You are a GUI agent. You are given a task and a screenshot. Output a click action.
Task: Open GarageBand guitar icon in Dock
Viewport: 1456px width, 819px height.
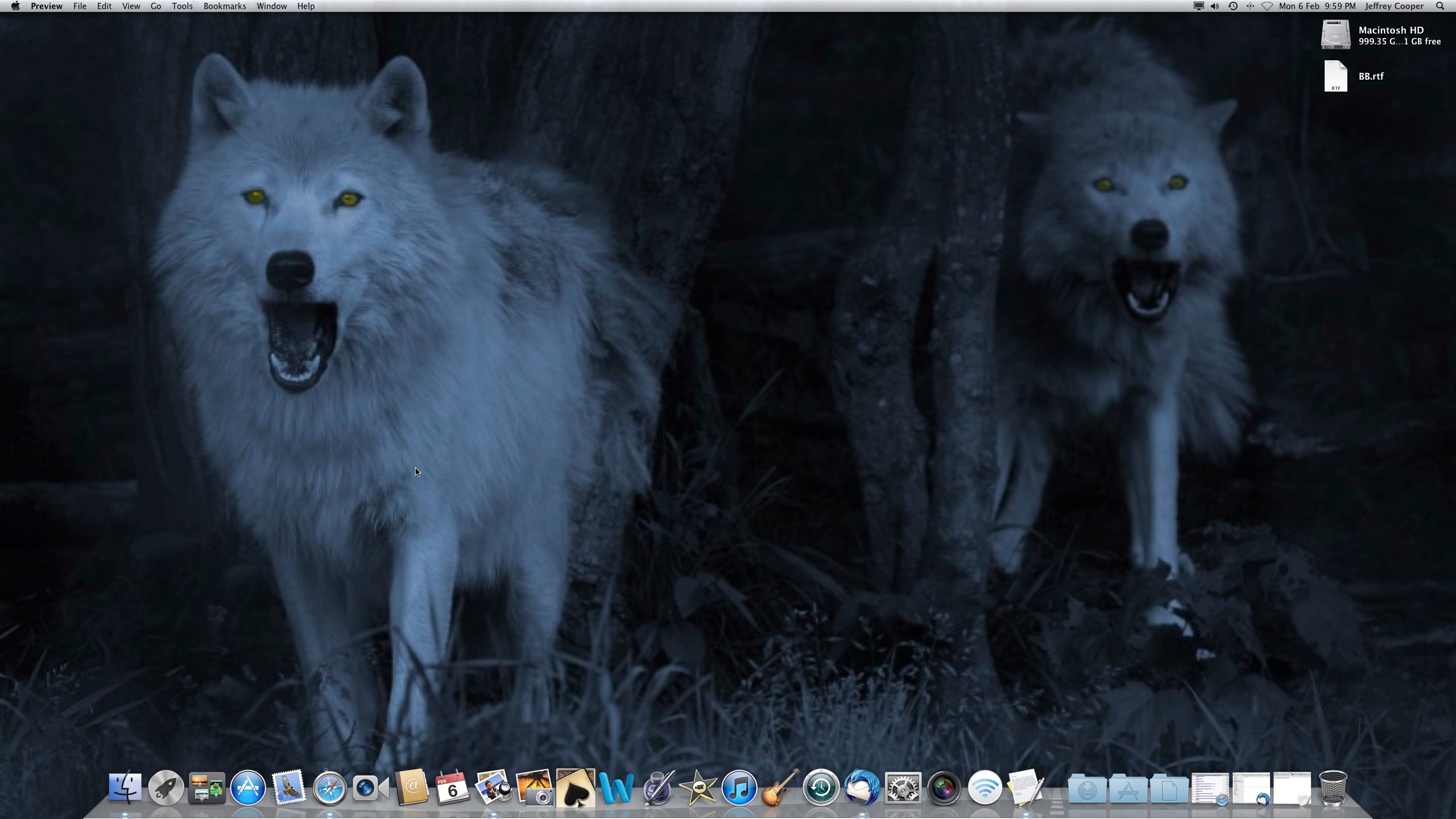[780, 788]
